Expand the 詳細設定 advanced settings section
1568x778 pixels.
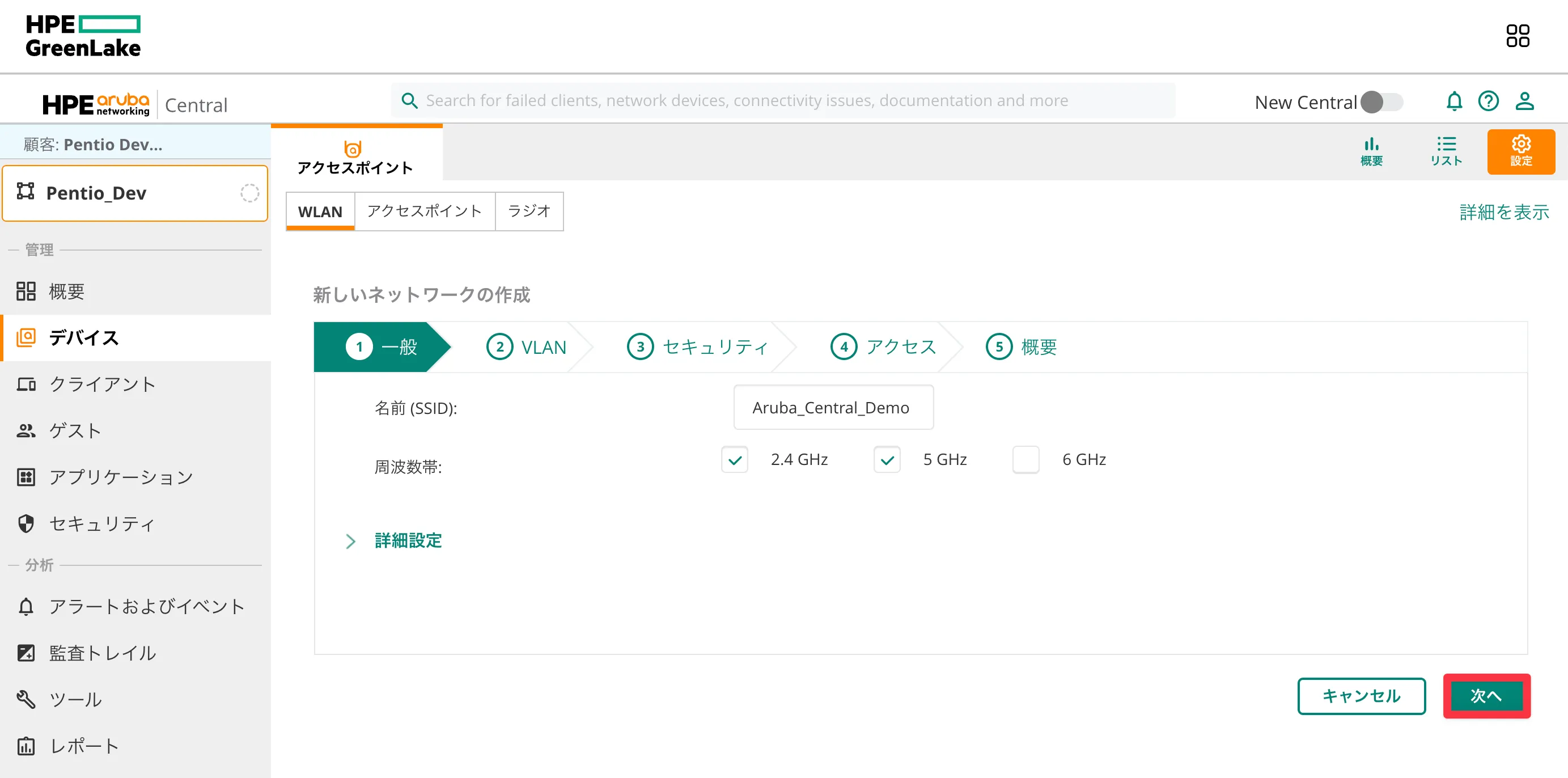pyautogui.click(x=407, y=540)
